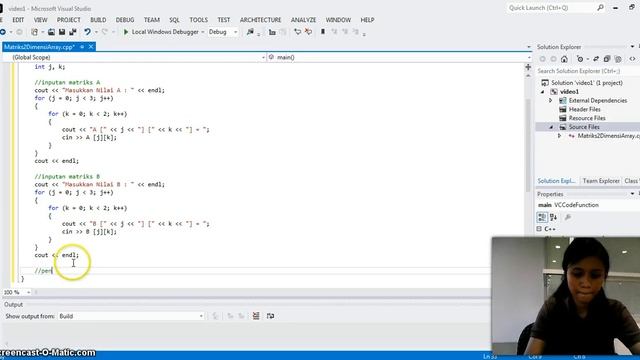Viewport: 640px width, 360px height.
Task: Collapse the Source Files folder
Action: 551,127
